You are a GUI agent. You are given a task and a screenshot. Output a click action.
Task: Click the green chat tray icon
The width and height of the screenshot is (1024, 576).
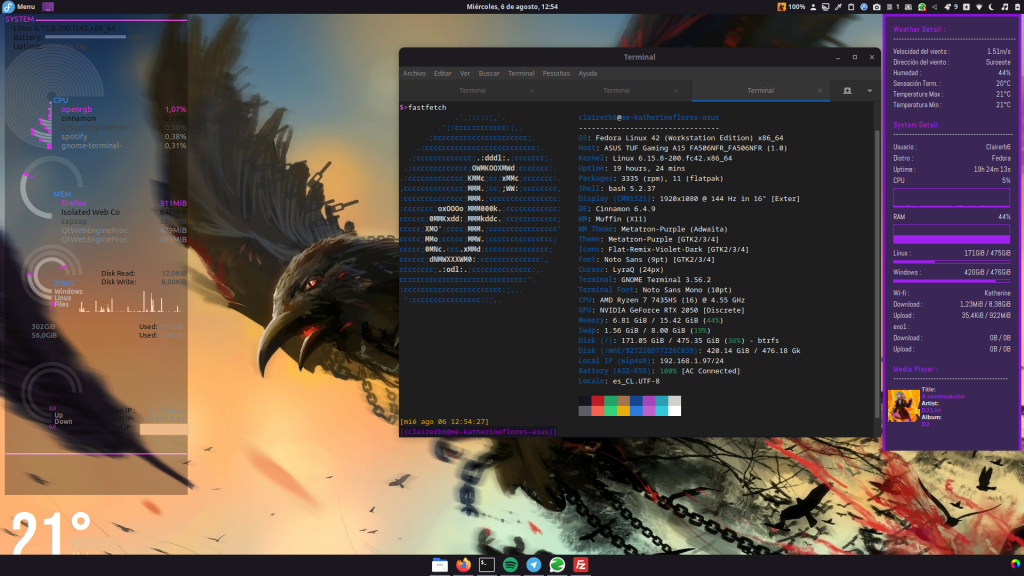tap(922, 7)
